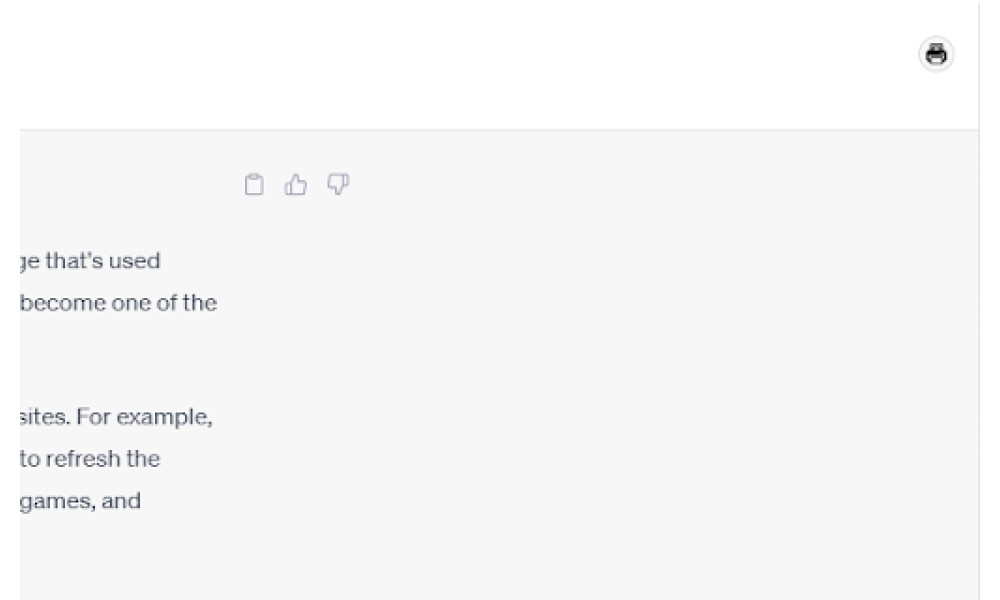The height and width of the screenshot is (600, 1000).
Task: Click the word "sites." in the response
Action: [x=45, y=417]
